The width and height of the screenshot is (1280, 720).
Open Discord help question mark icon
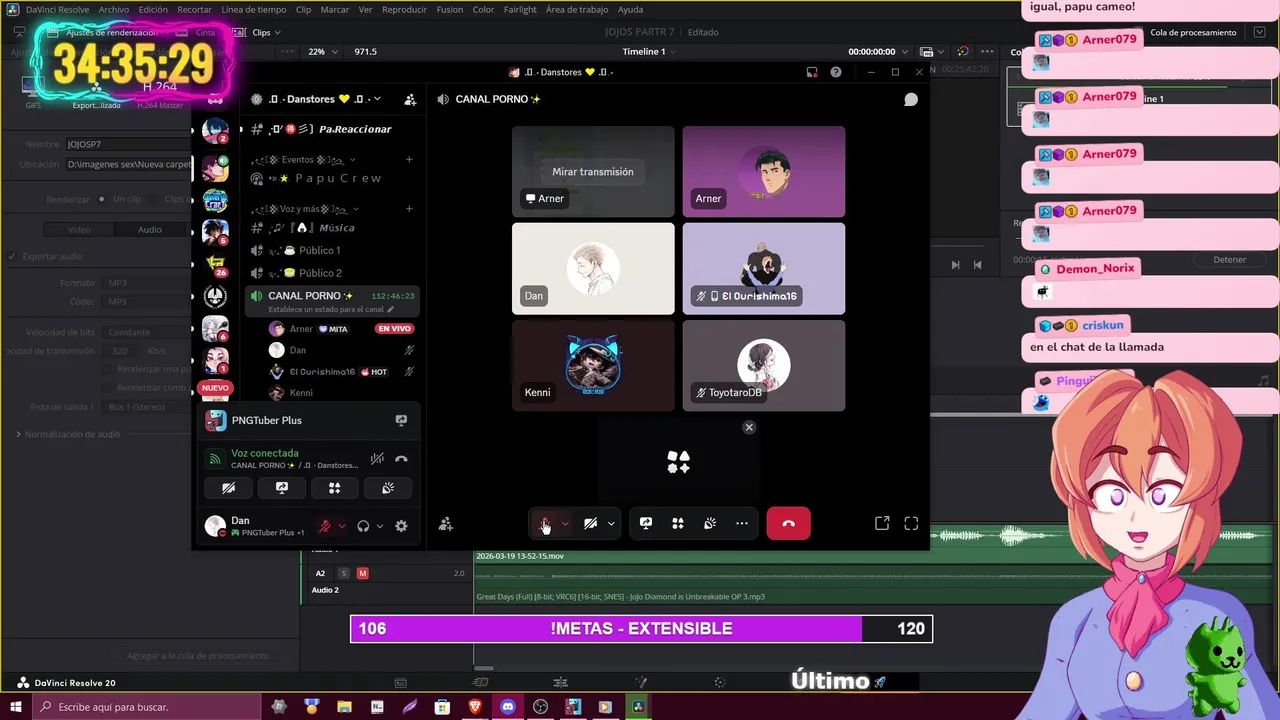(x=836, y=72)
